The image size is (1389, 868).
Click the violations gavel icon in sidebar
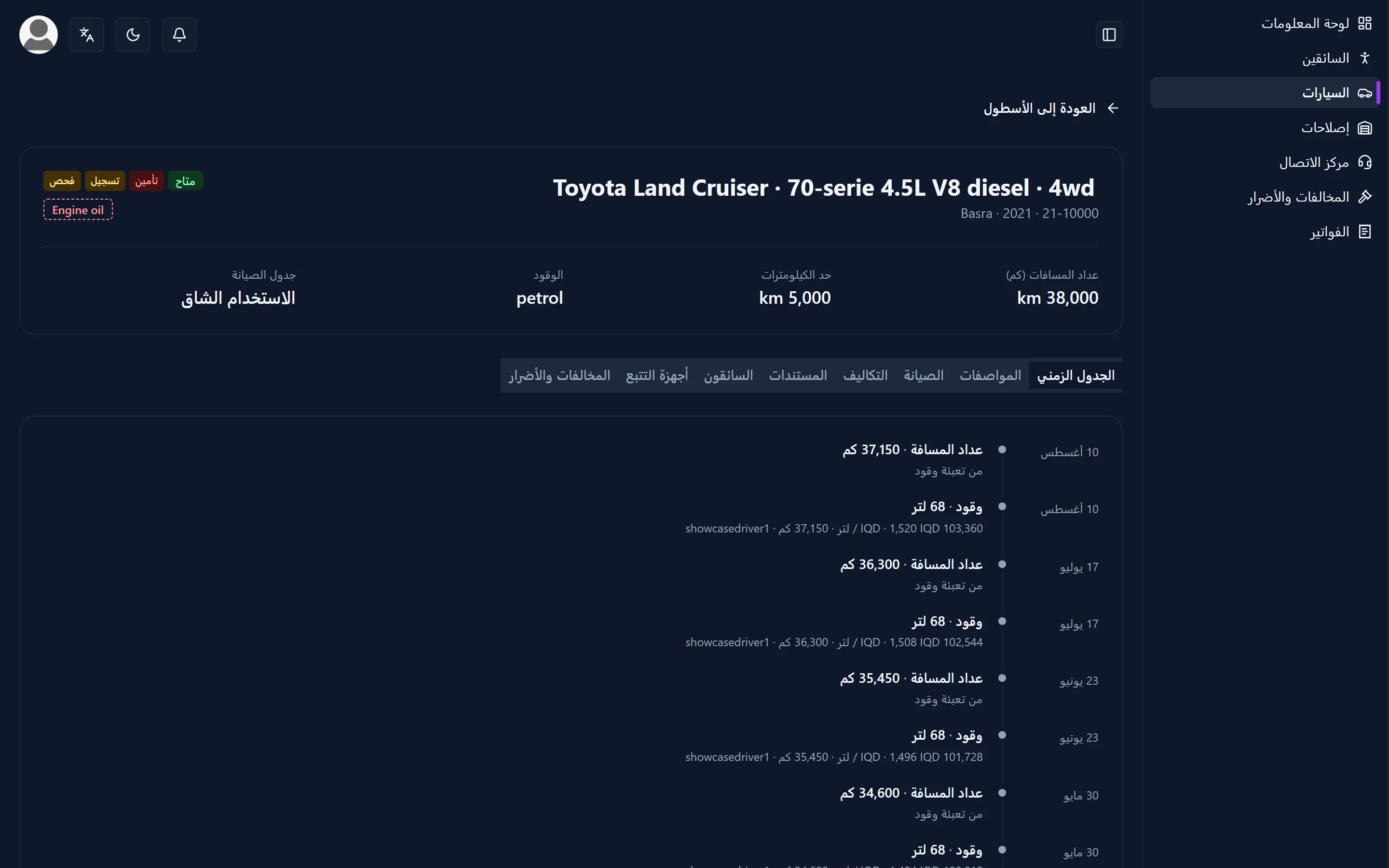click(x=1364, y=197)
